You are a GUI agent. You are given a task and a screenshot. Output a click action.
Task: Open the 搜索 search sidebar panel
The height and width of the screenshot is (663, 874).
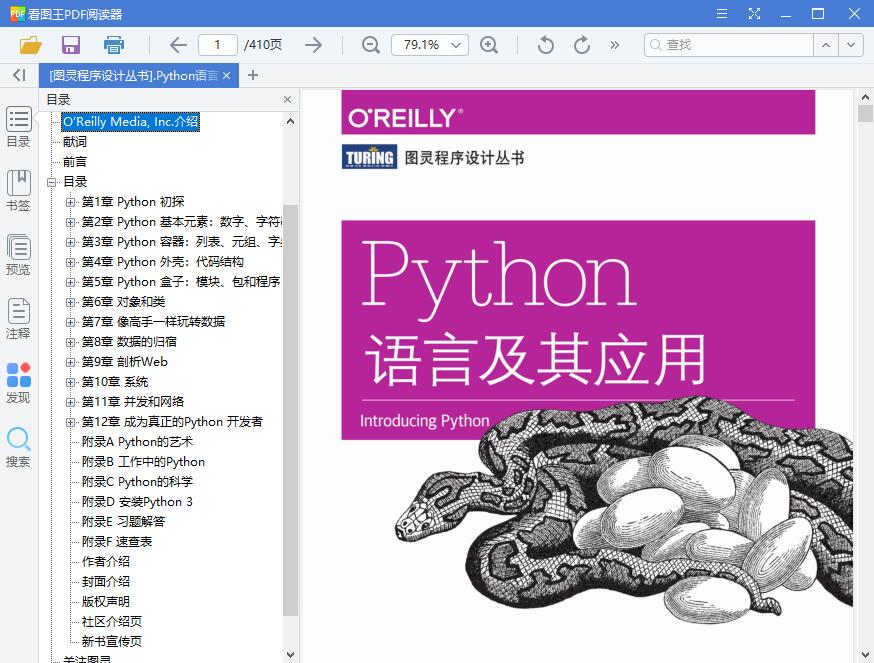pos(18,447)
